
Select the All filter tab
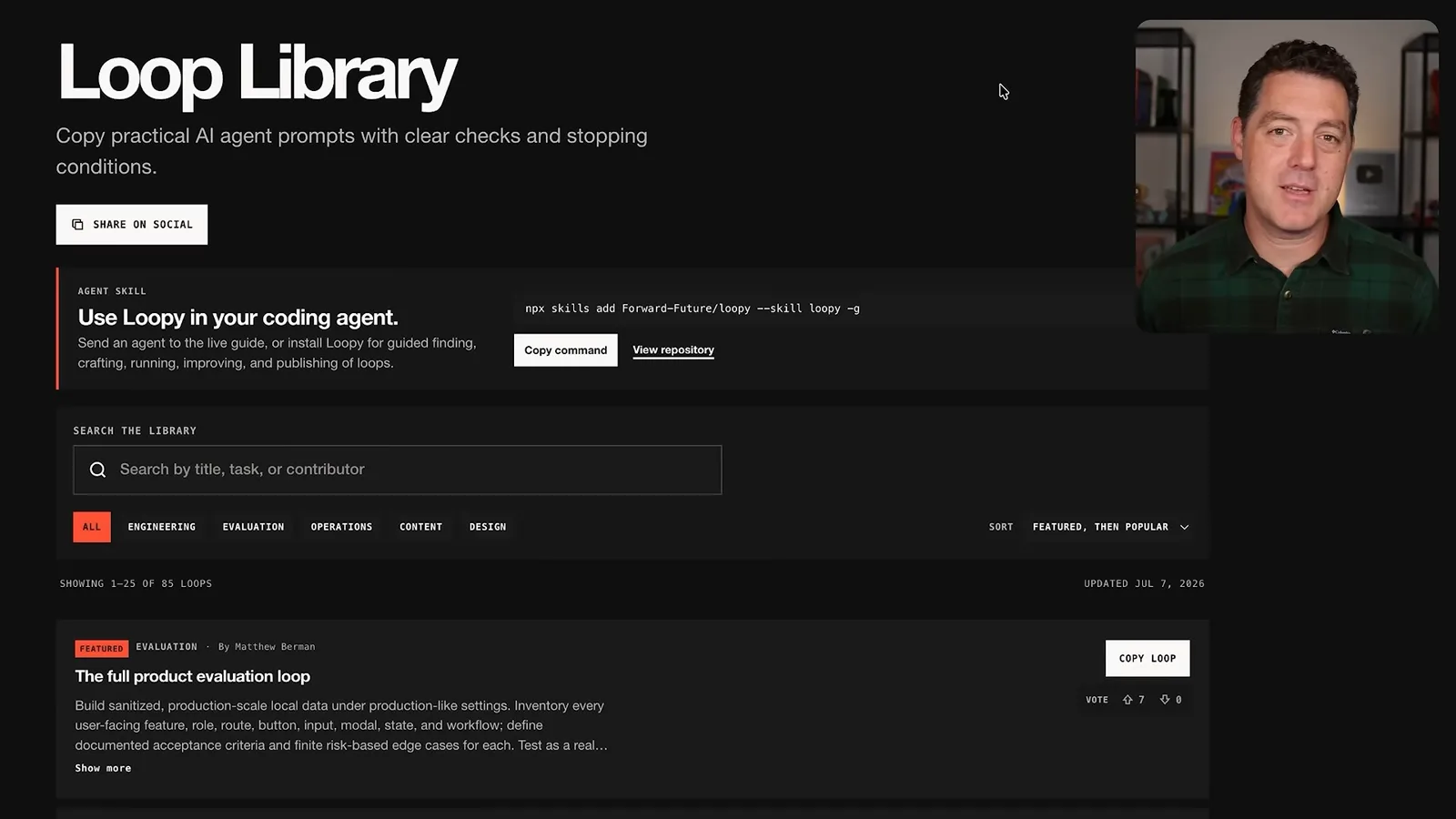pos(92,527)
